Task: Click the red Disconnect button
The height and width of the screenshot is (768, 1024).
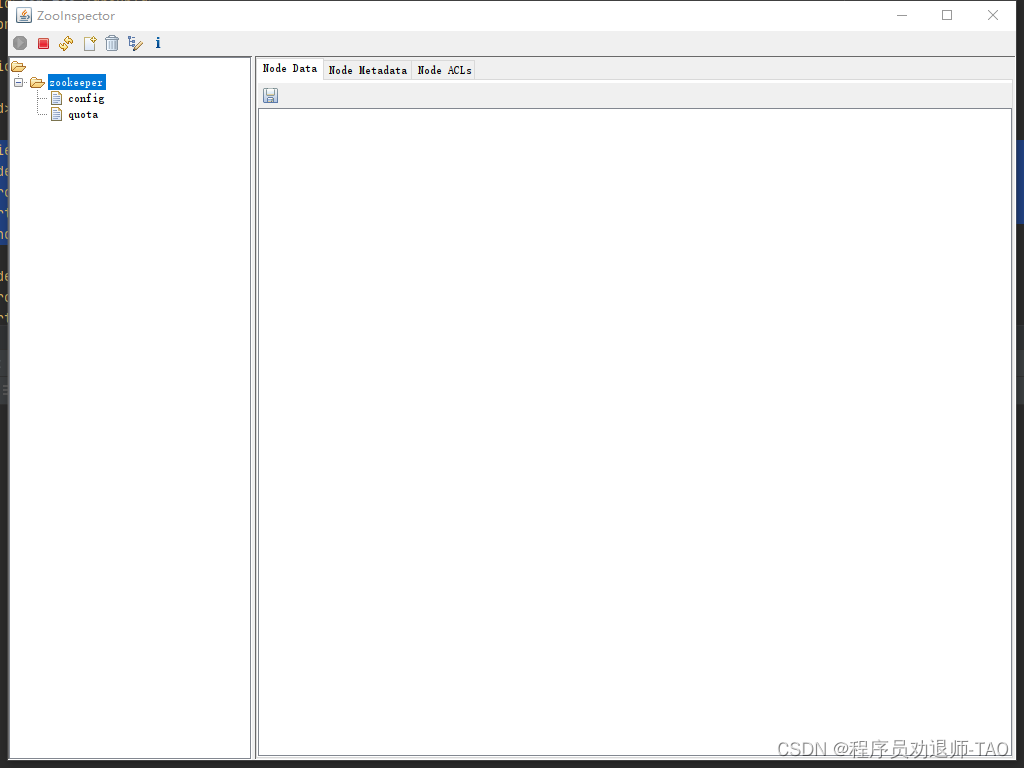Action: [44, 43]
